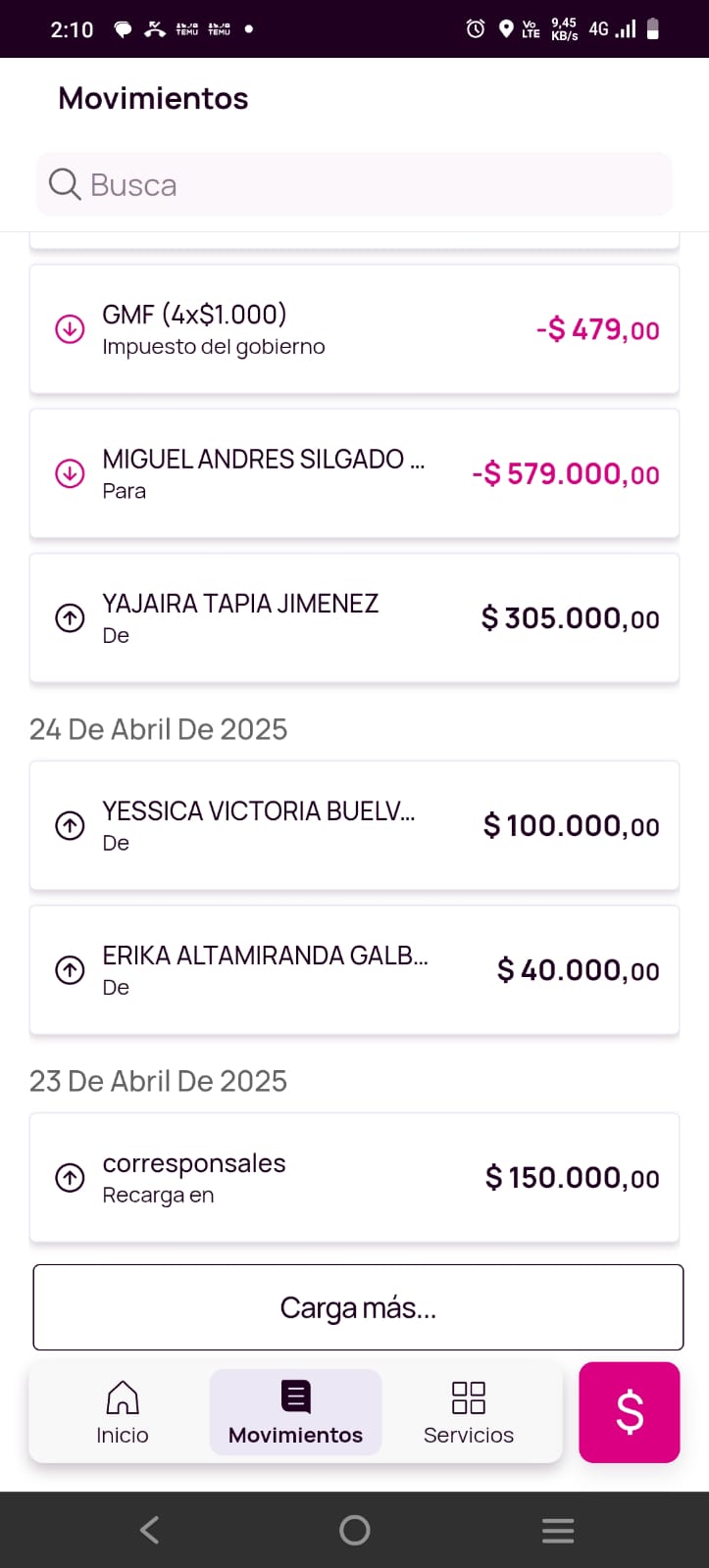This screenshot has width=709, height=1568.
Task: Tap the search magnifier icon
Action: point(65,184)
